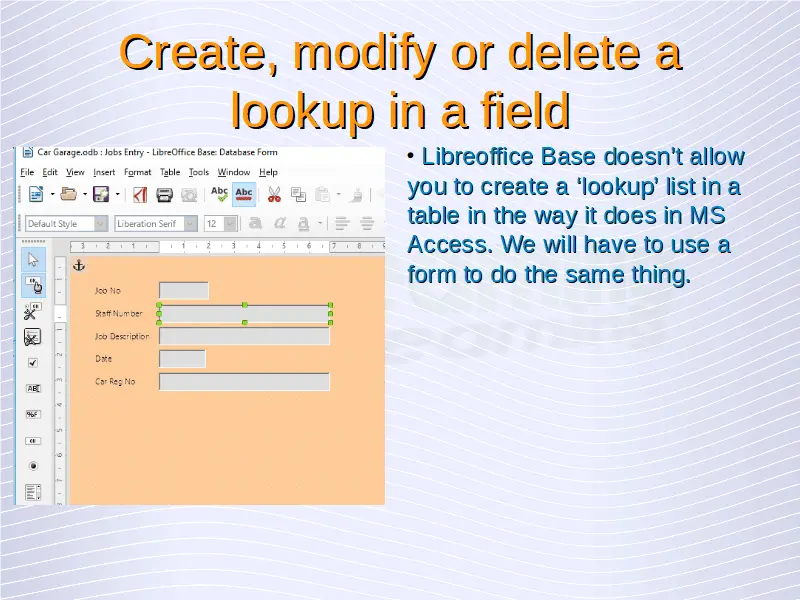The image size is (800, 600).
Task: Click the 'Car Reg No' label
Action: (x=115, y=382)
